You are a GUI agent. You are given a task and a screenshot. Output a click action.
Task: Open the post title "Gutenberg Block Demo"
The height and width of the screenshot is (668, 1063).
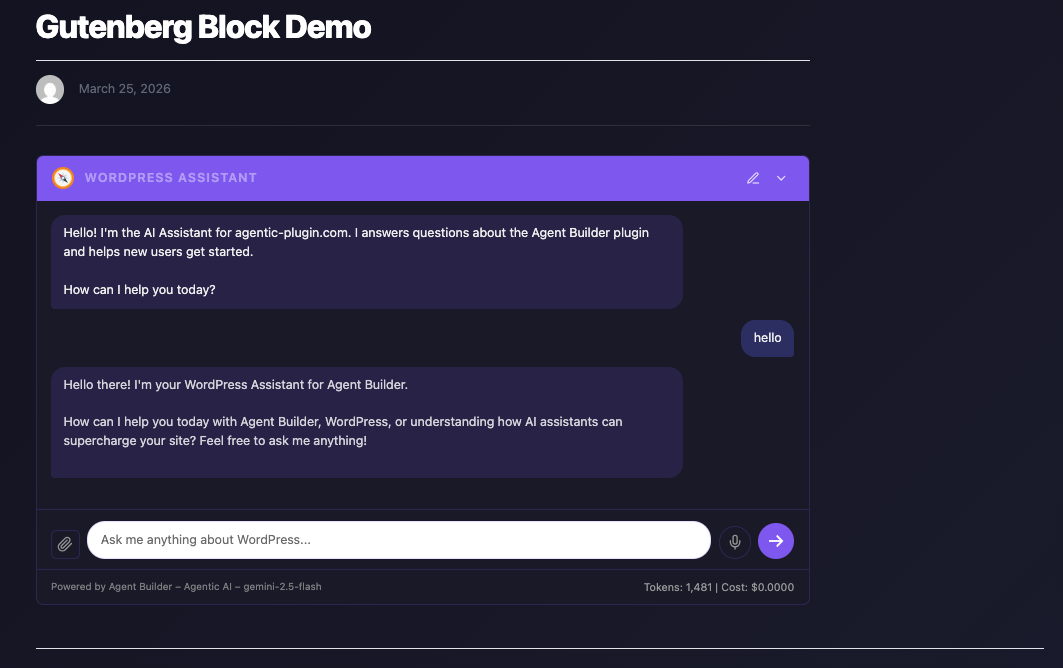pos(203,27)
